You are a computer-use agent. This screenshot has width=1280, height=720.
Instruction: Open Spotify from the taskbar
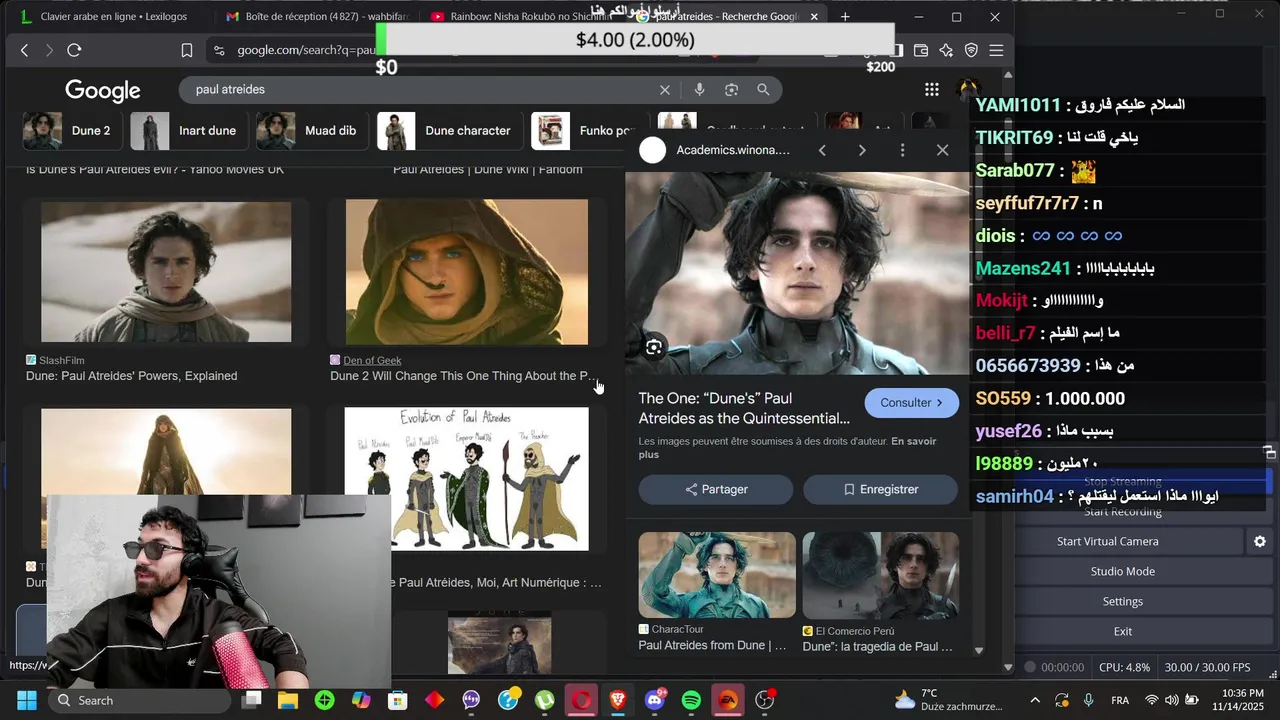pos(691,700)
